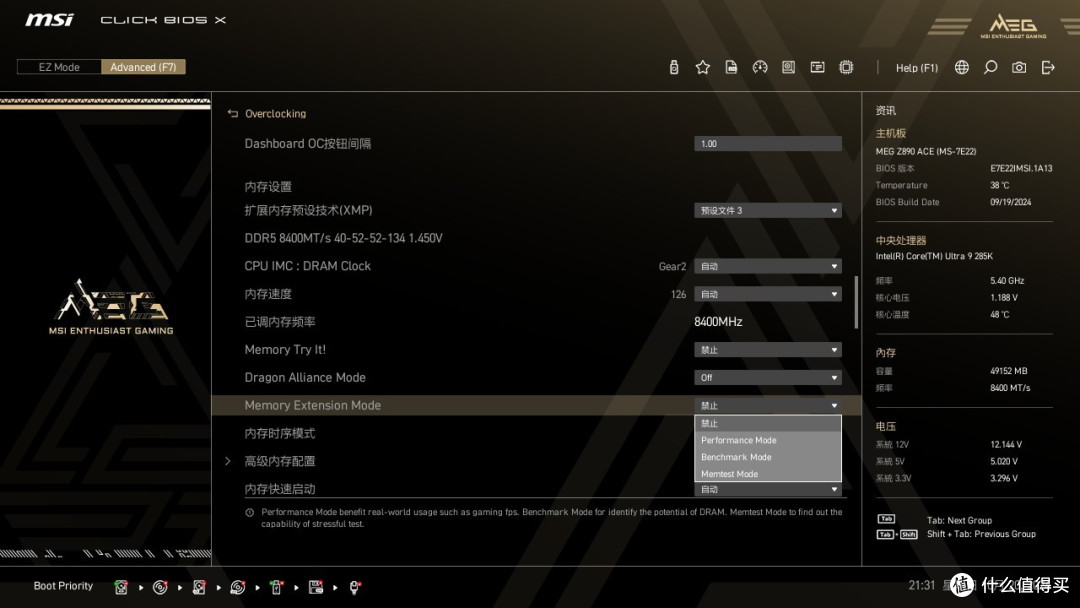The width and height of the screenshot is (1080, 608).
Task: Switch to EZ Mode
Action: click(59, 67)
